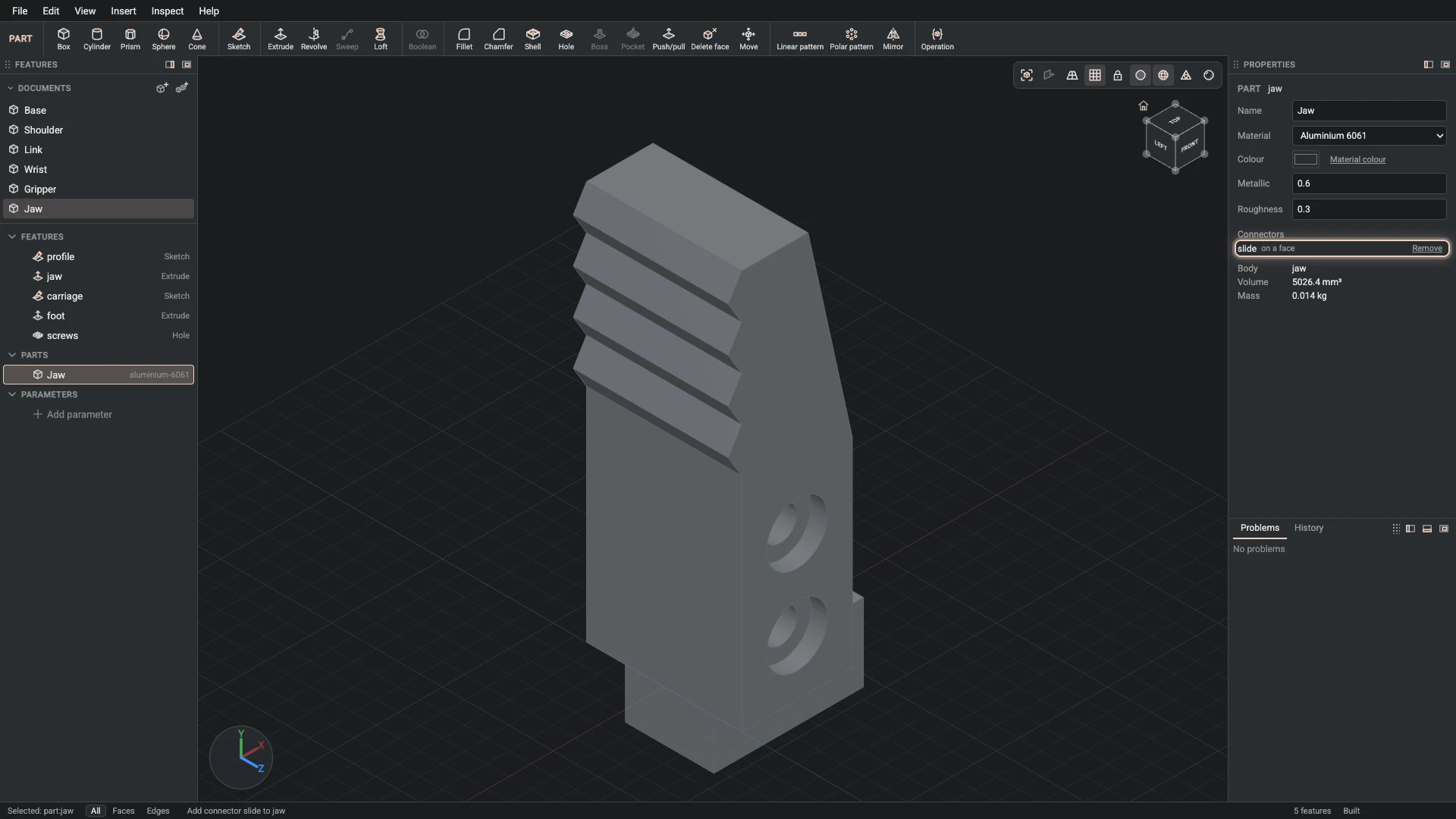
Task: Toggle shaded display circle icon
Action: (1141, 75)
